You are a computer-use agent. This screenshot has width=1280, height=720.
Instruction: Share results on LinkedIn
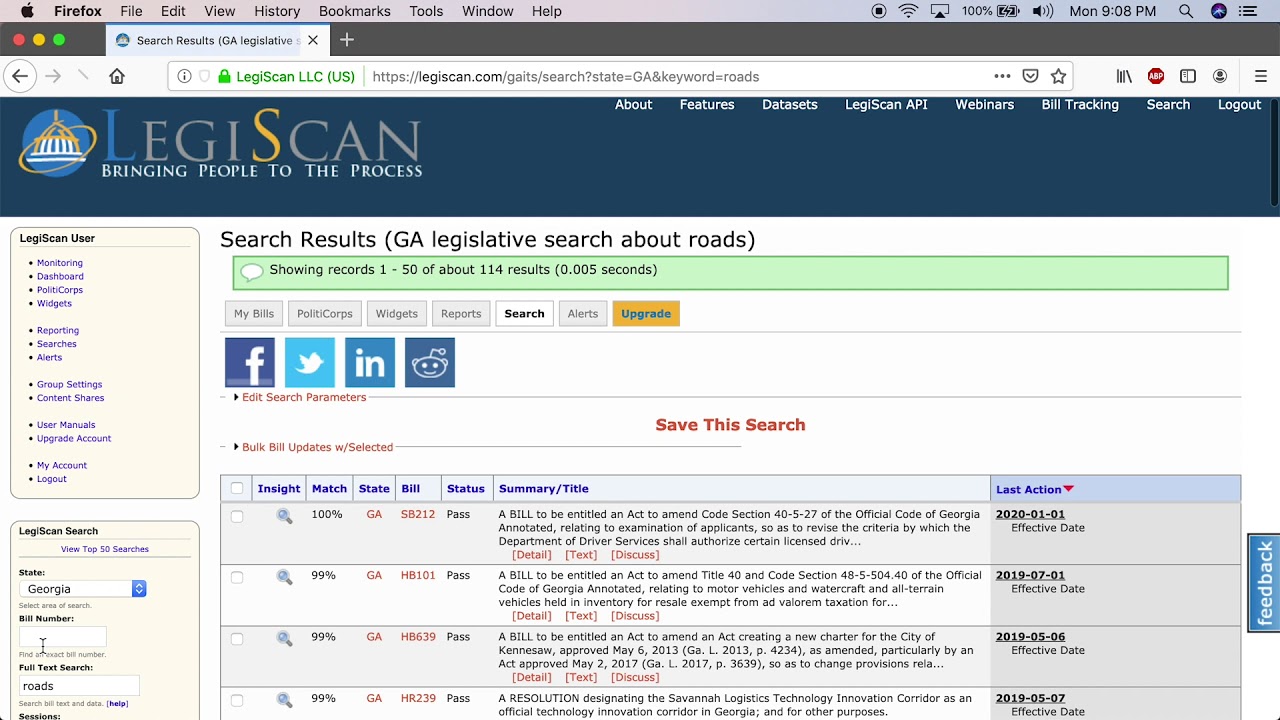click(370, 362)
